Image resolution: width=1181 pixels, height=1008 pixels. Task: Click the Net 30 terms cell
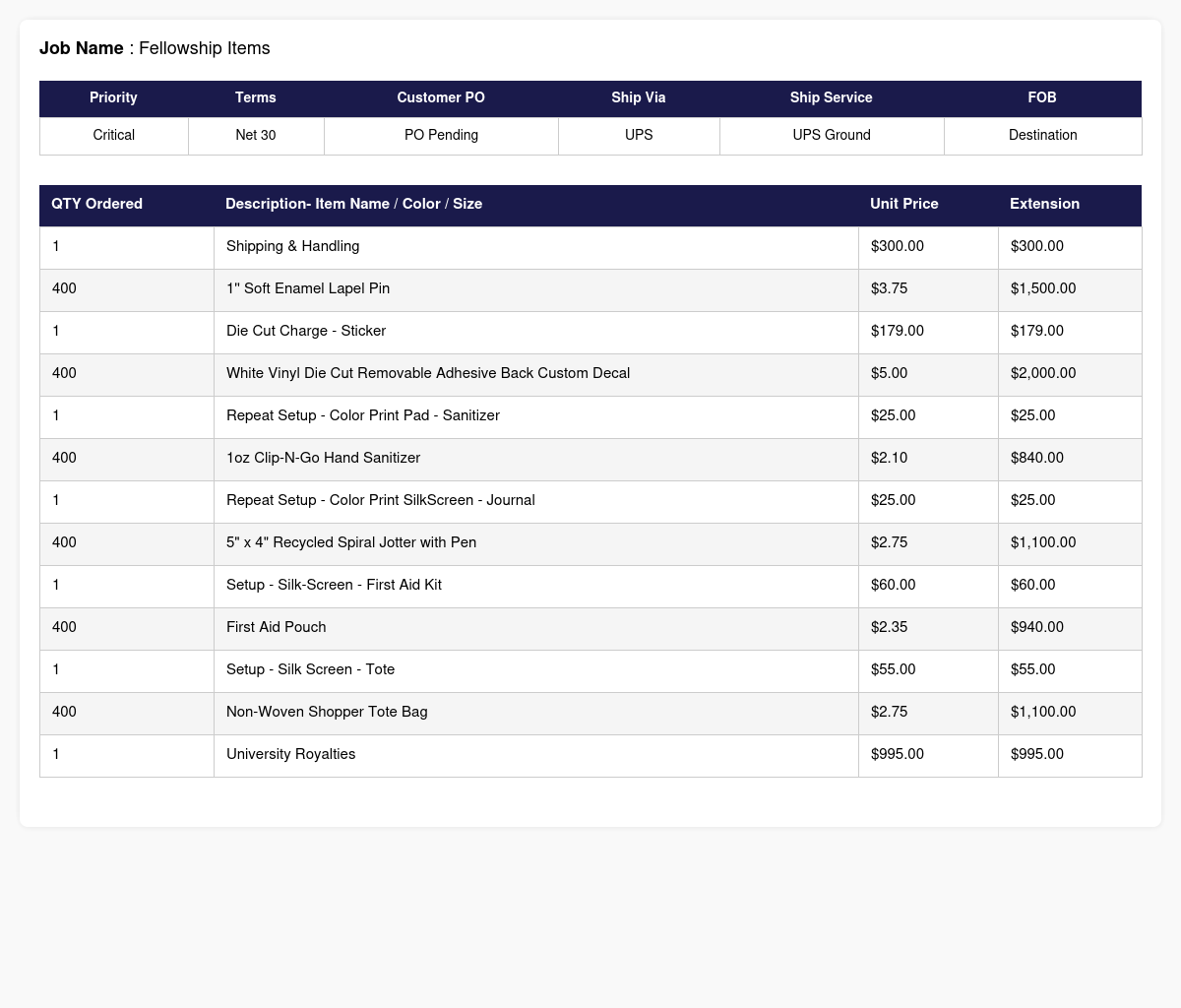[256, 135]
